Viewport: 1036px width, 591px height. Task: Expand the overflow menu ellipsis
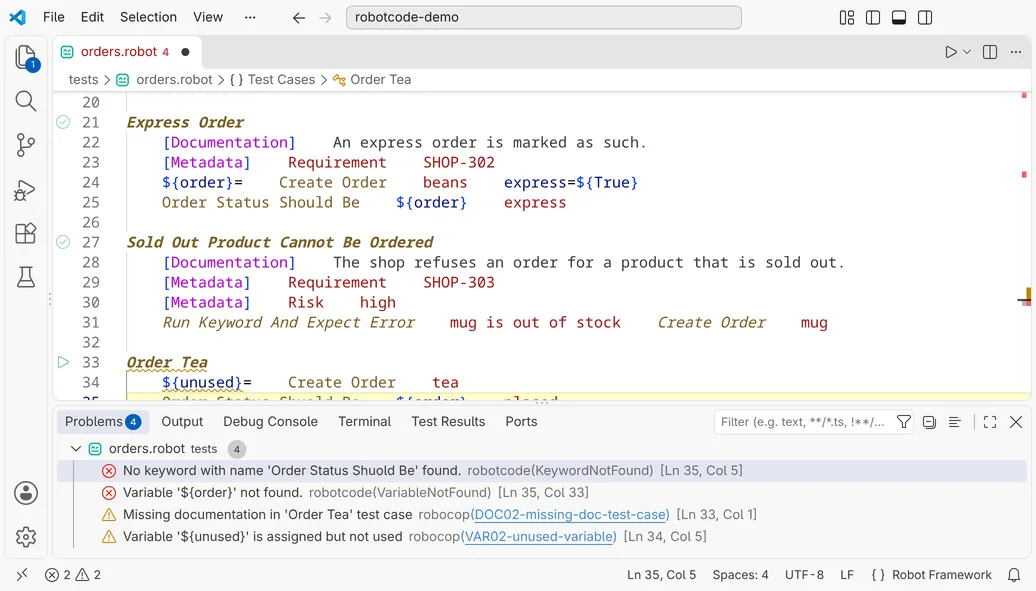[x=250, y=17]
